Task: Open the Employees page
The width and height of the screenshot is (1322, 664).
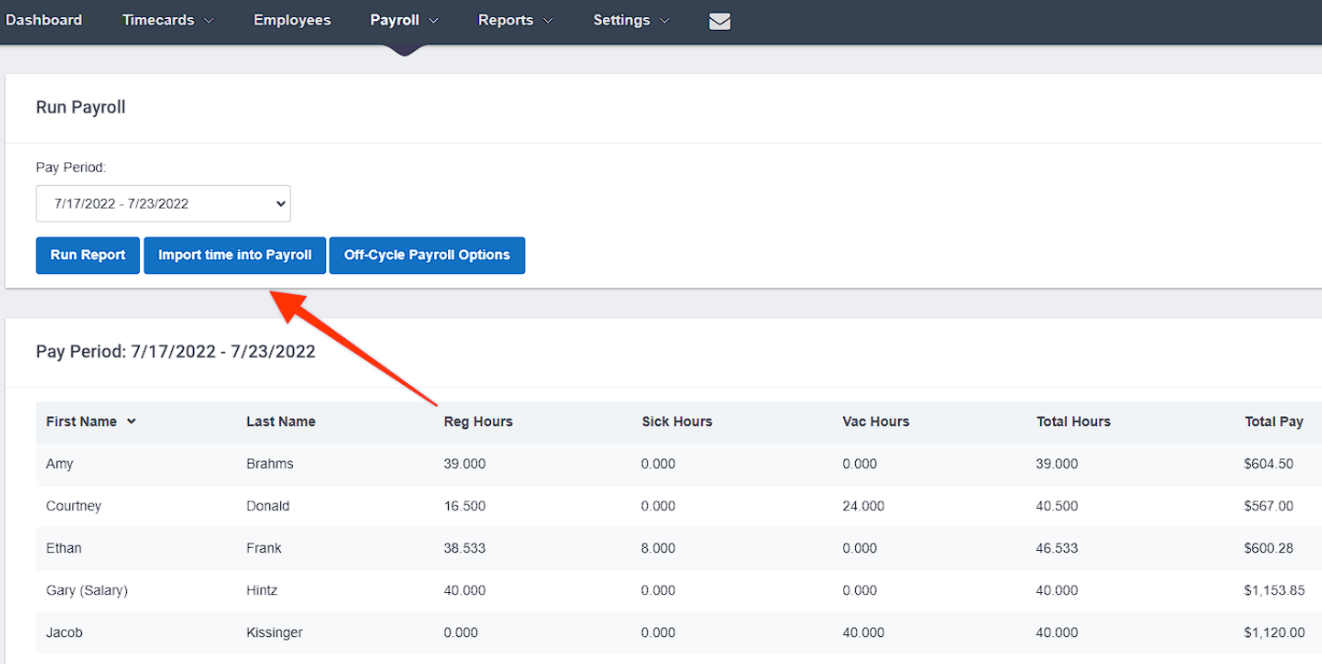Action: (x=291, y=20)
